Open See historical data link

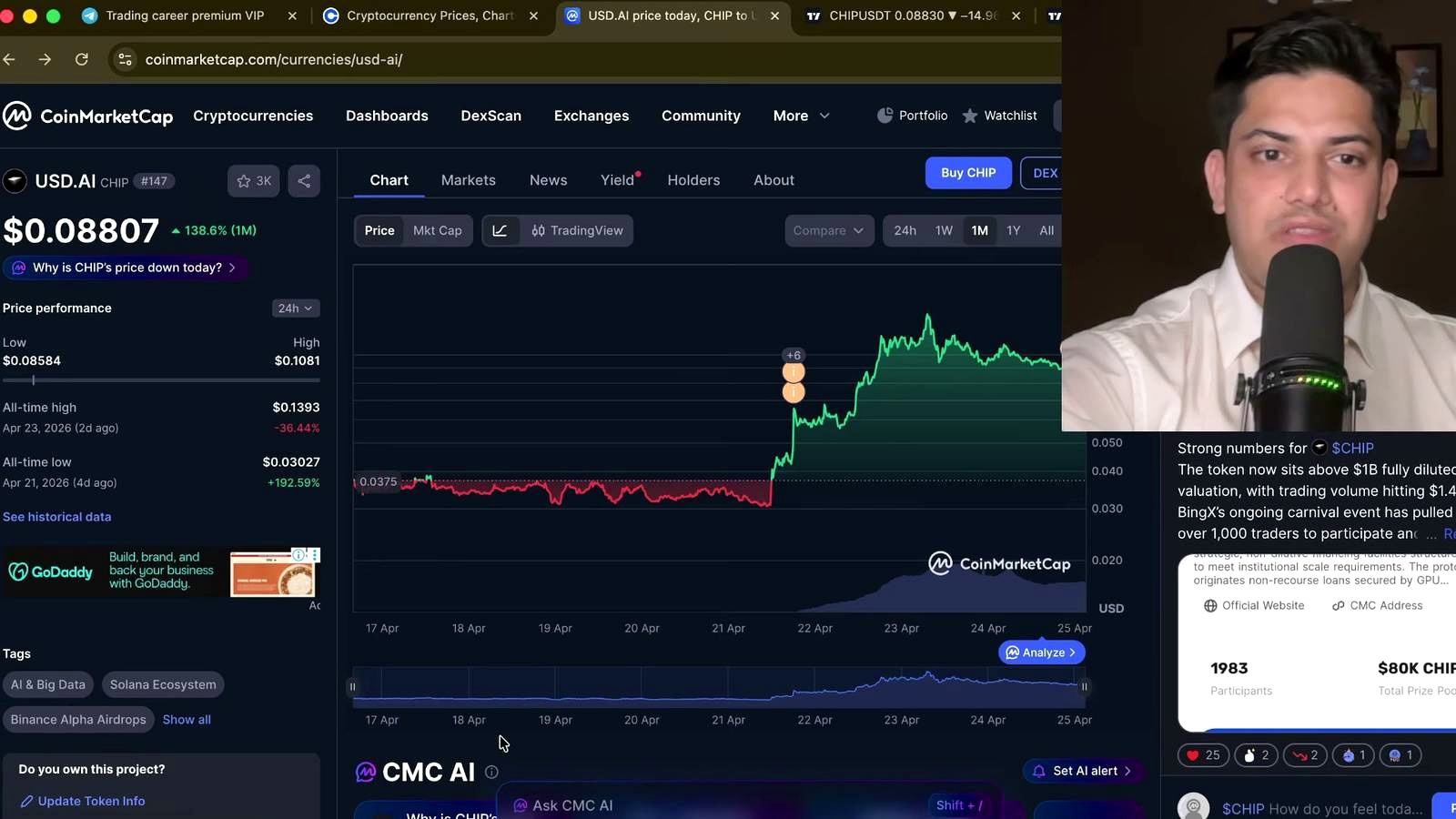coord(56,517)
